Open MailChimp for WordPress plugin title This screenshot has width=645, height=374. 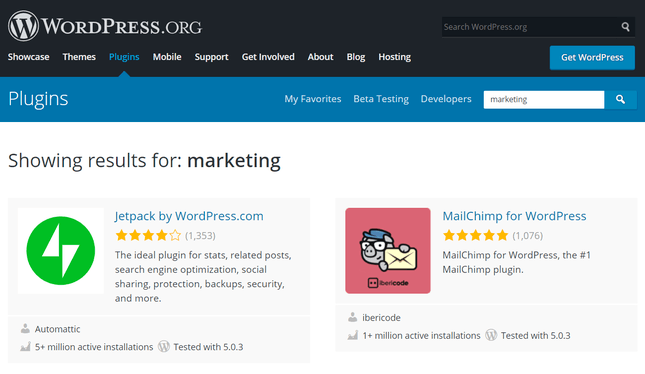pyautogui.click(x=514, y=216)
